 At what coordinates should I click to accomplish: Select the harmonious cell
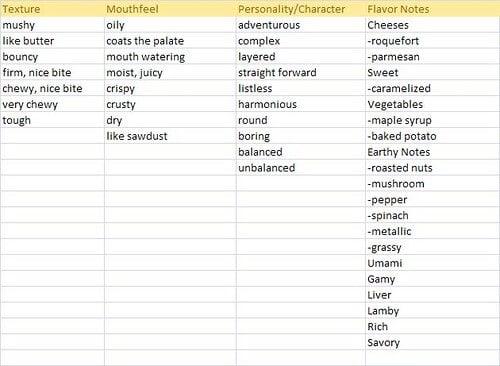(x=301, y=104)
